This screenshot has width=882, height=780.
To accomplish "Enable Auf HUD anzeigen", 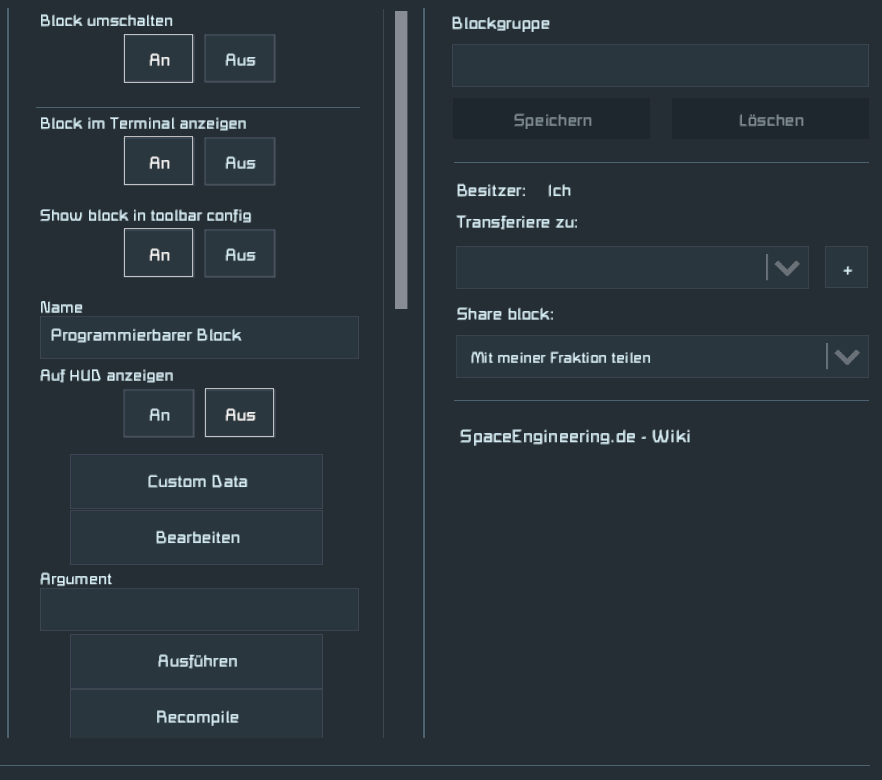I will pyautogui.click(x=158, y=413).
